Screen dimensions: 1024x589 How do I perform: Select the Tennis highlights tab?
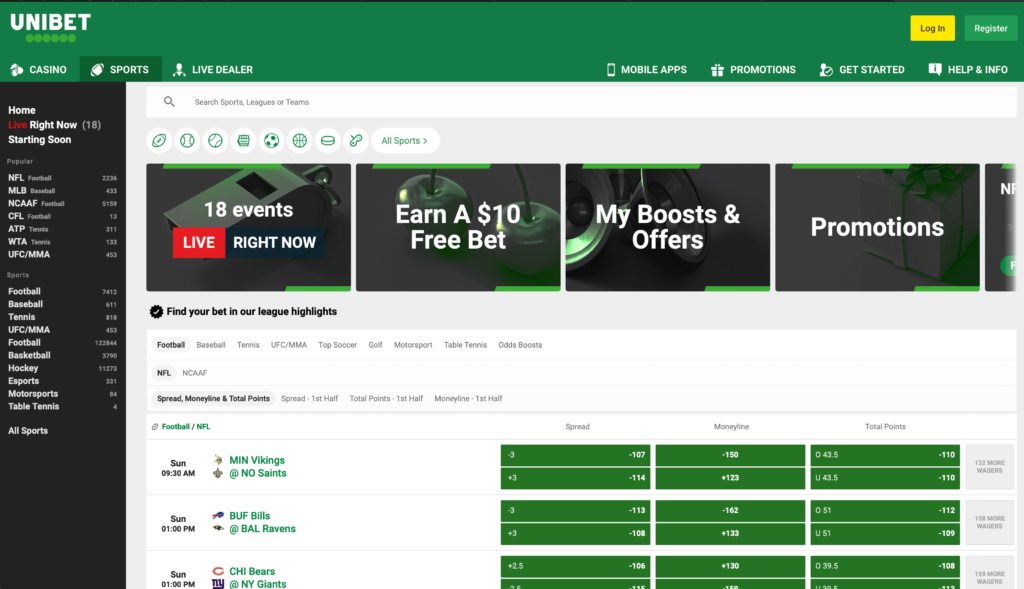pos(248,345)
